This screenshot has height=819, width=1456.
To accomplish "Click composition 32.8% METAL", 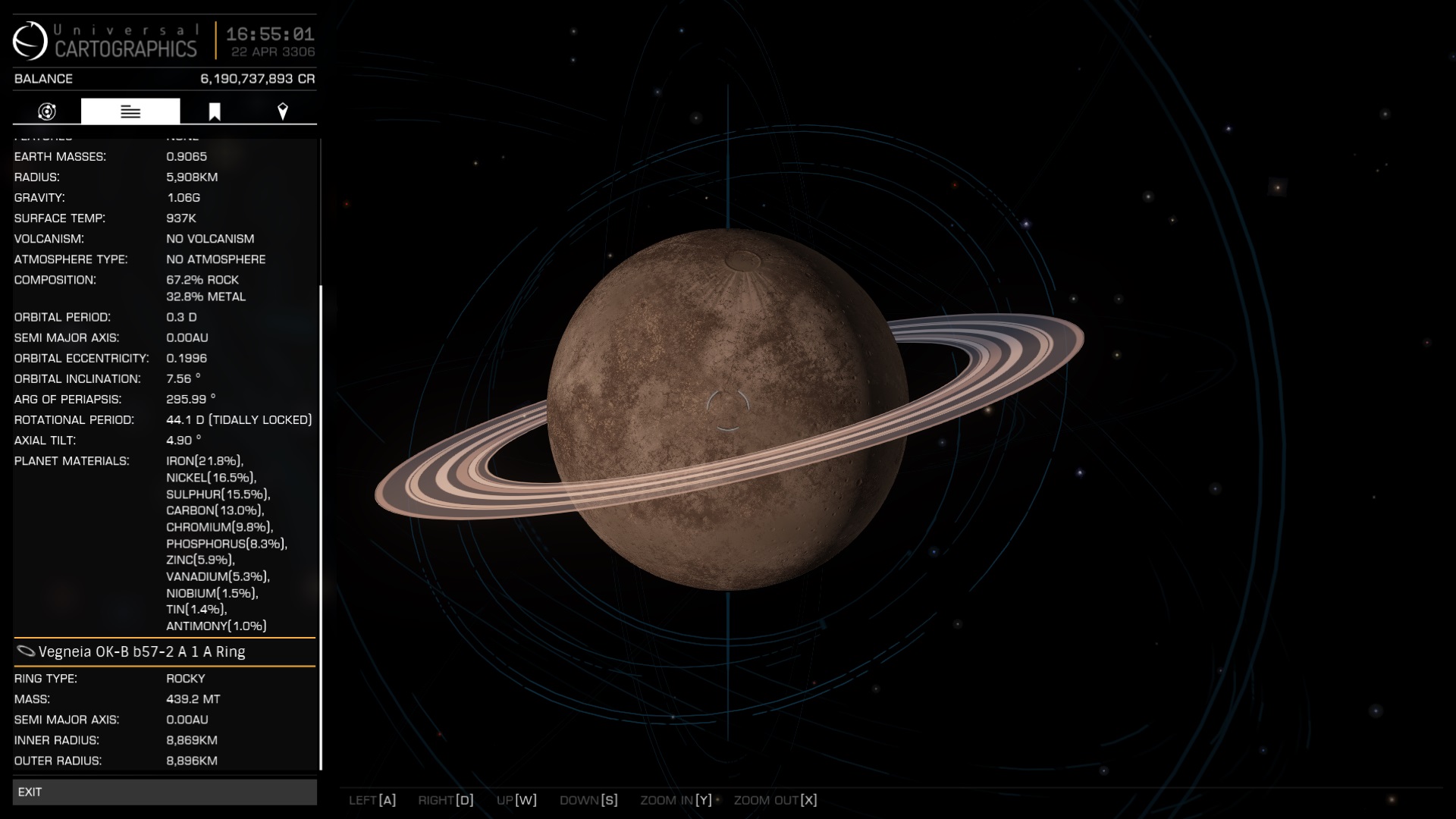I will pyautogui.click(x=206, y=297).
